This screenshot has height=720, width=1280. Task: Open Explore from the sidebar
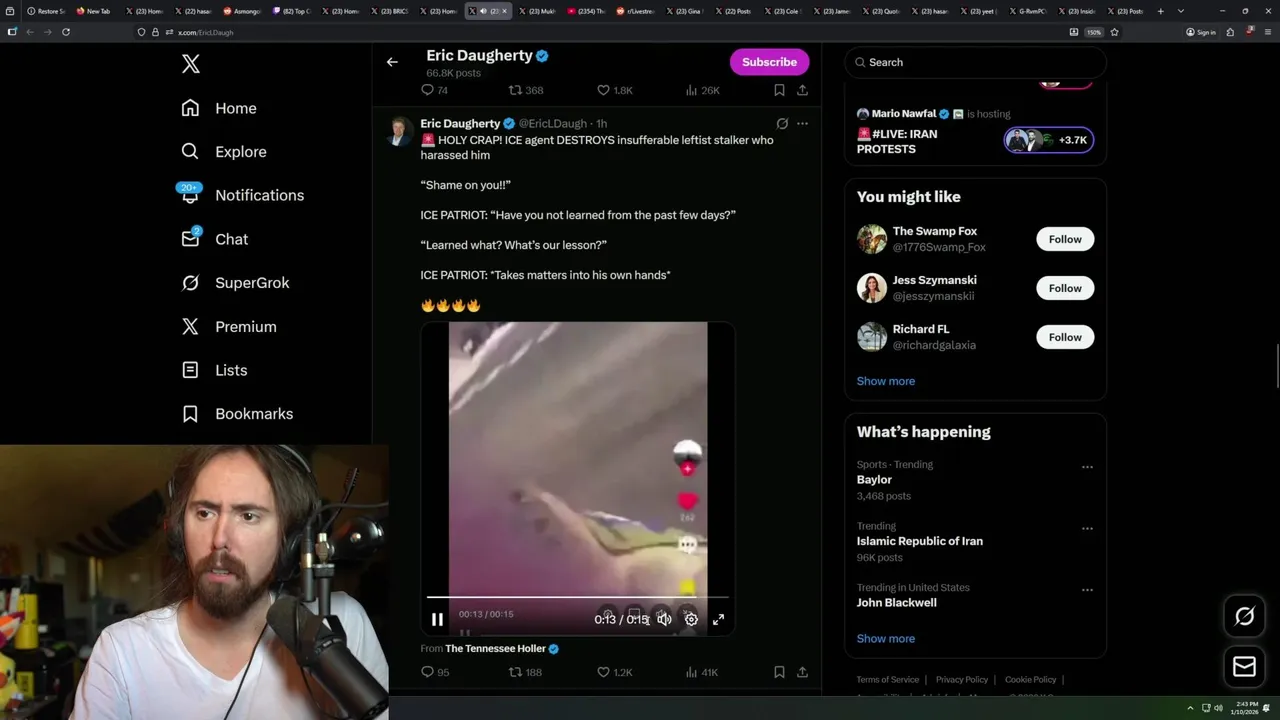[x=224, y=152]
